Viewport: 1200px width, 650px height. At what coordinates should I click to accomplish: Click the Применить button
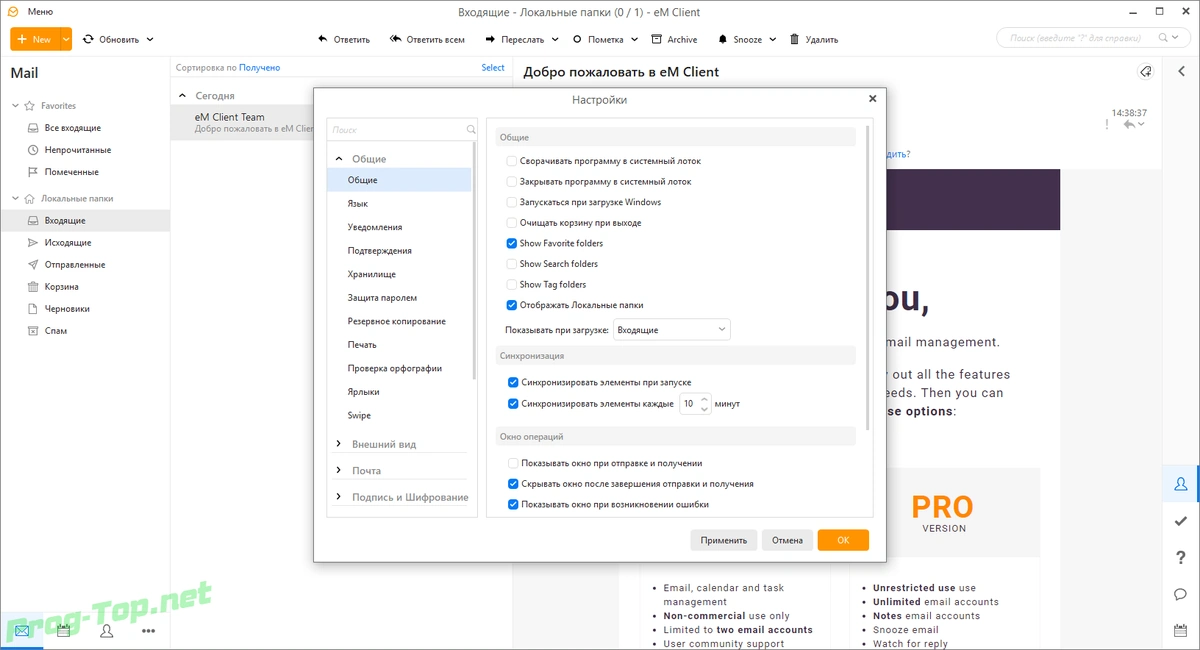pos(723,540)
